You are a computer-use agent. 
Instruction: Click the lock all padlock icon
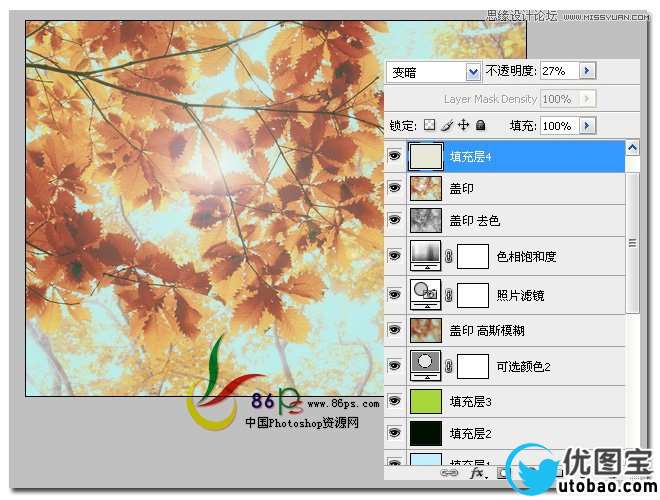480,125
